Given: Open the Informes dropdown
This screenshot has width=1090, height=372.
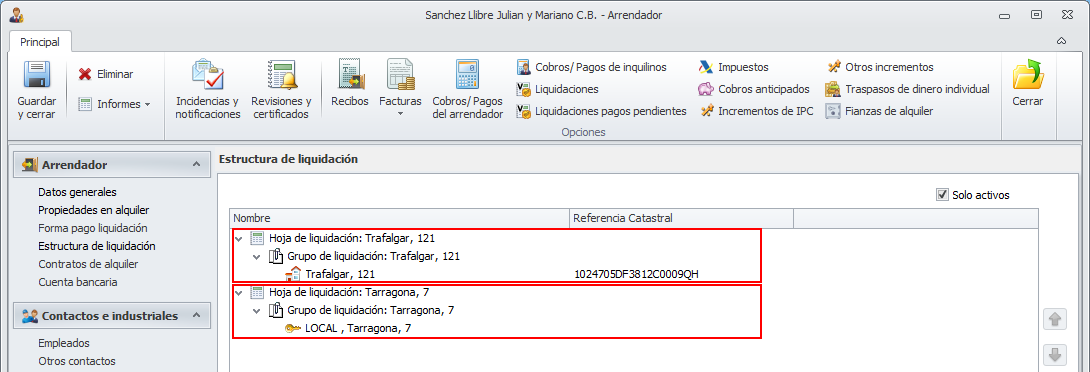Looking at the screenshot, I should point(114,104).
